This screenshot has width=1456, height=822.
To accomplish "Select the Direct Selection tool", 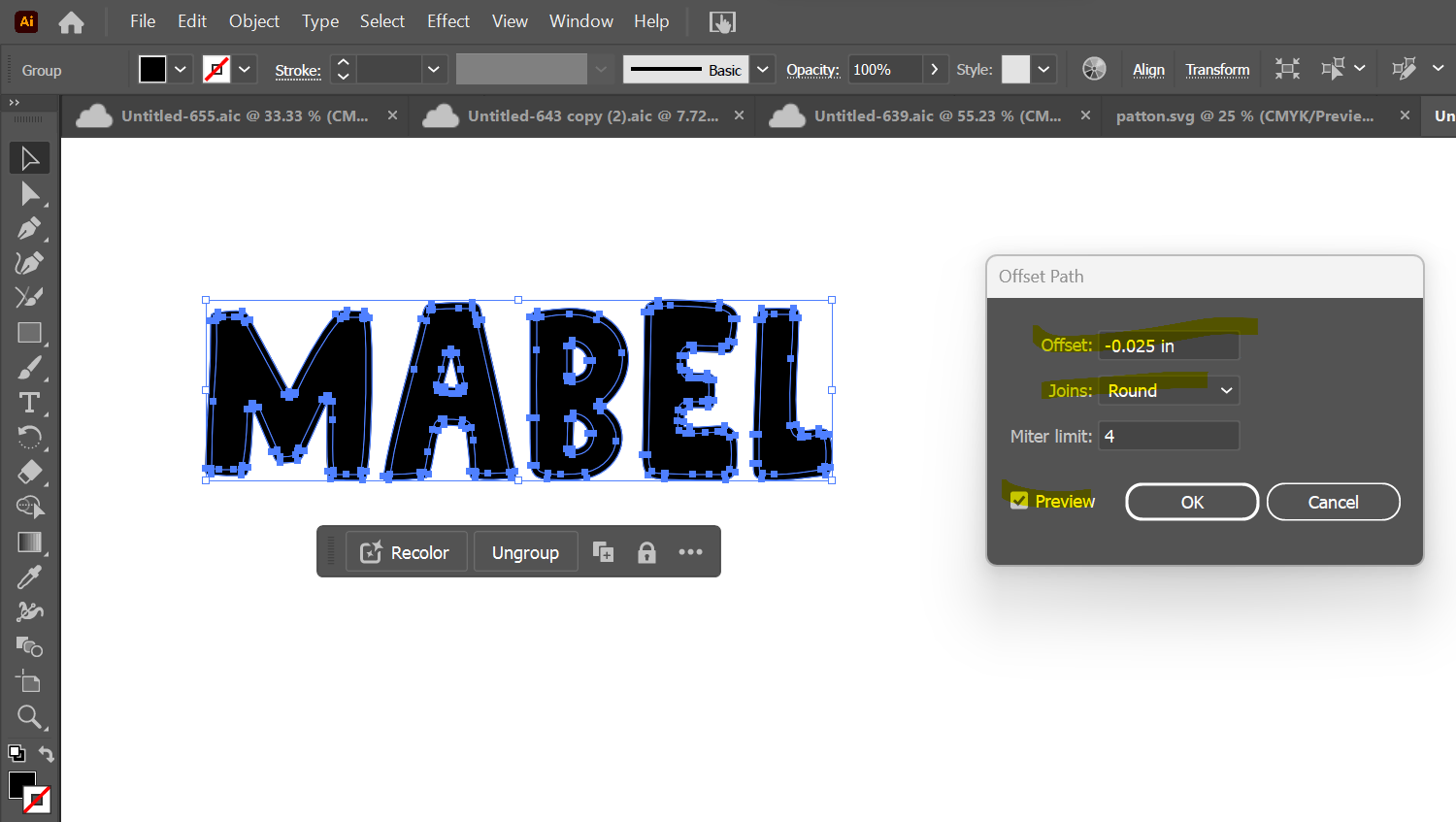I will 28,193.
